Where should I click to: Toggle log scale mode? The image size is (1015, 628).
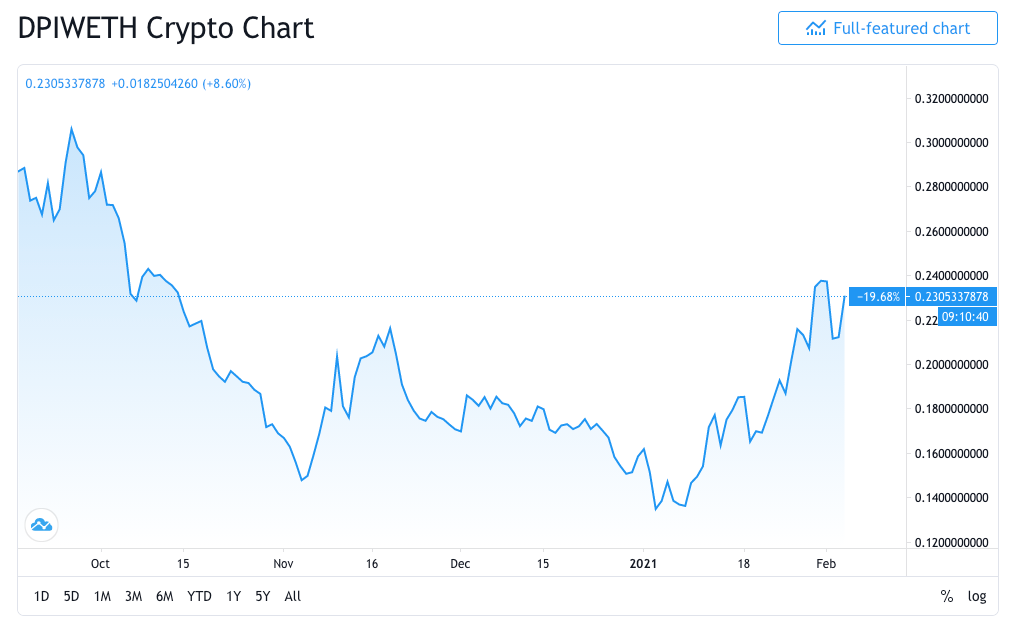tap(977, 596)
